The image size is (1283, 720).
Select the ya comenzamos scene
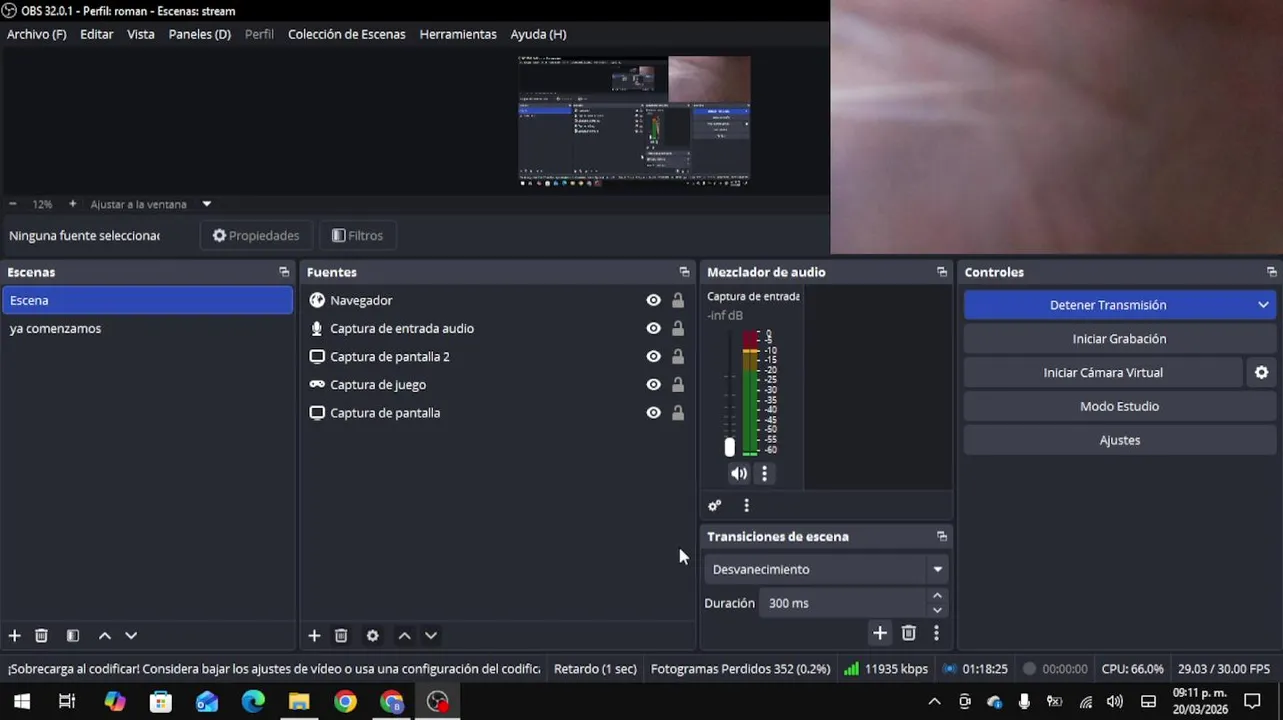(147, 328)
